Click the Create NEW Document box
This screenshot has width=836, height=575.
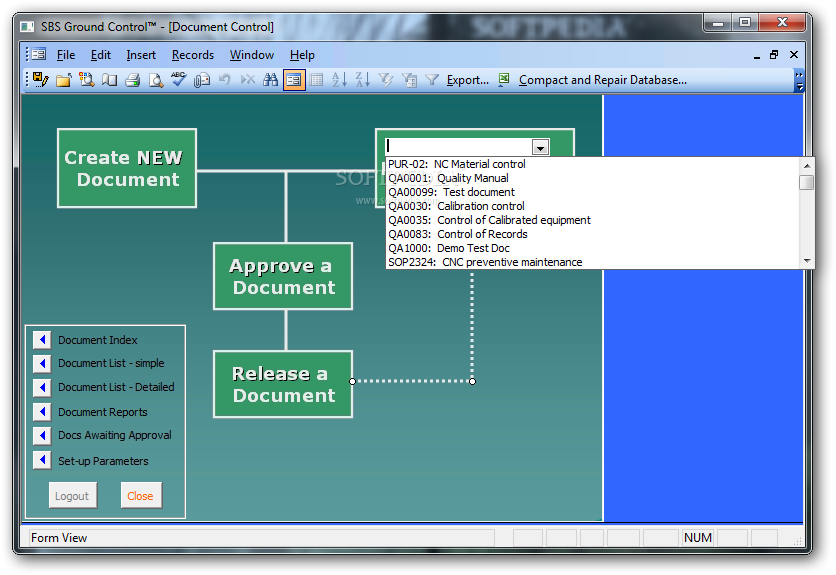127,168
